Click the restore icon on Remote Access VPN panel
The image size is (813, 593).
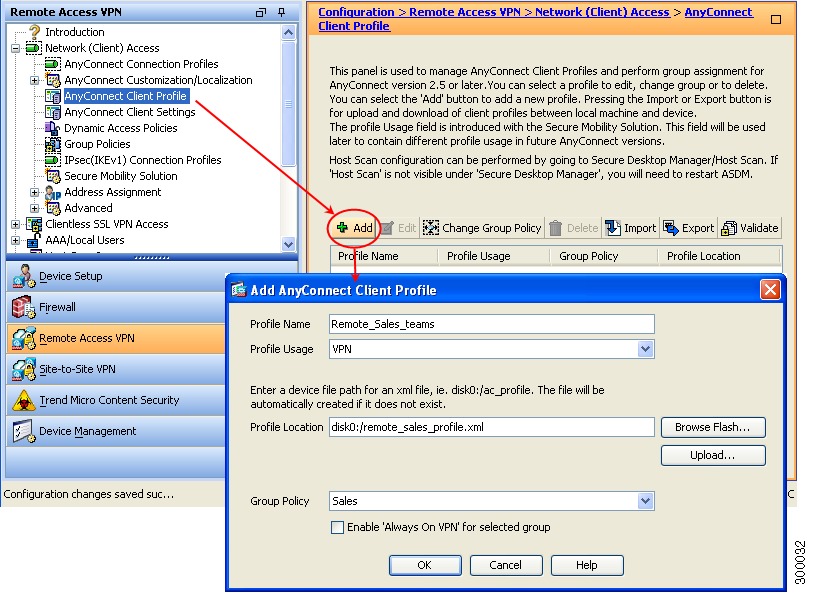(261, 12)
